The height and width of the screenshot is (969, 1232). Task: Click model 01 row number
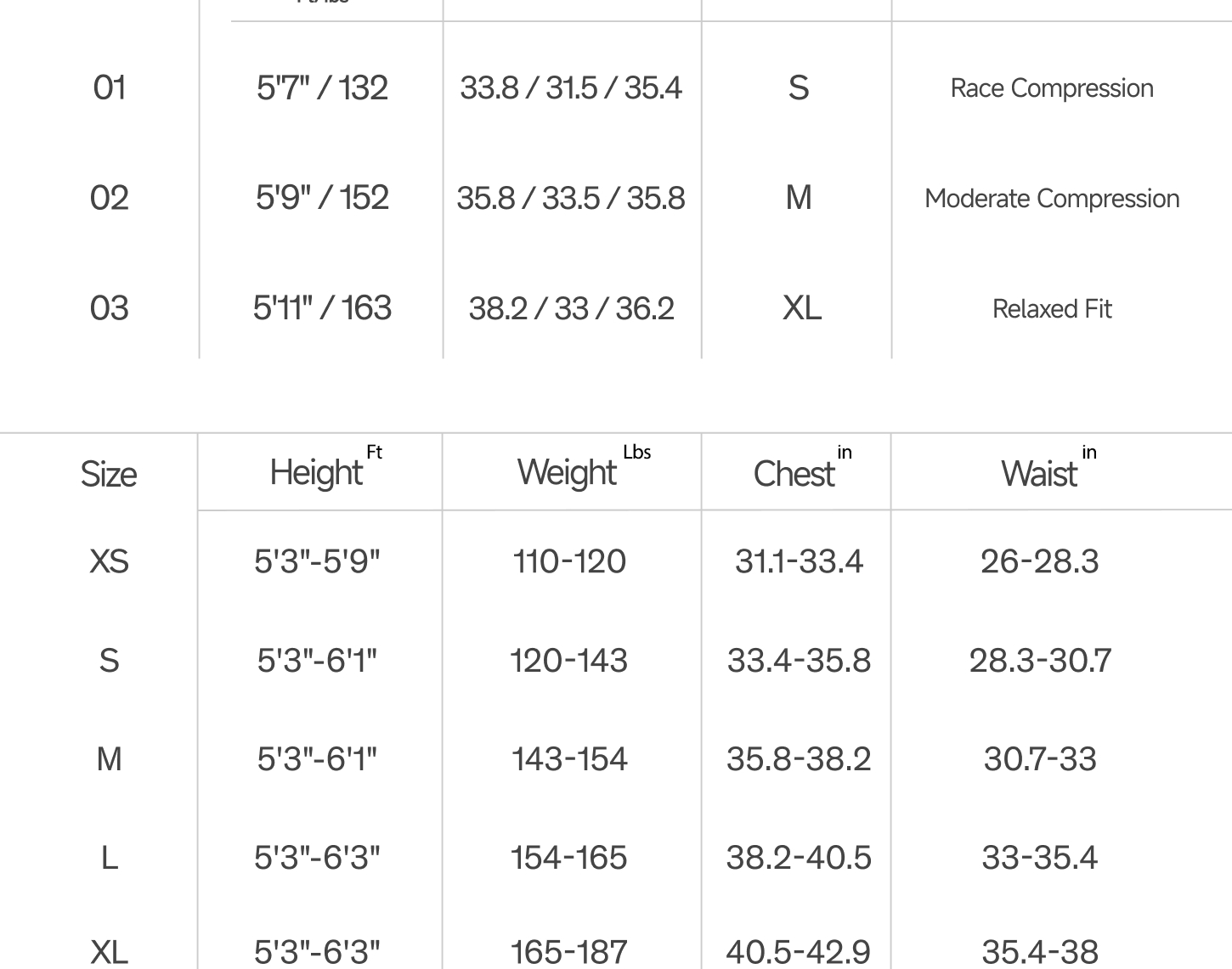coord(110,87)
